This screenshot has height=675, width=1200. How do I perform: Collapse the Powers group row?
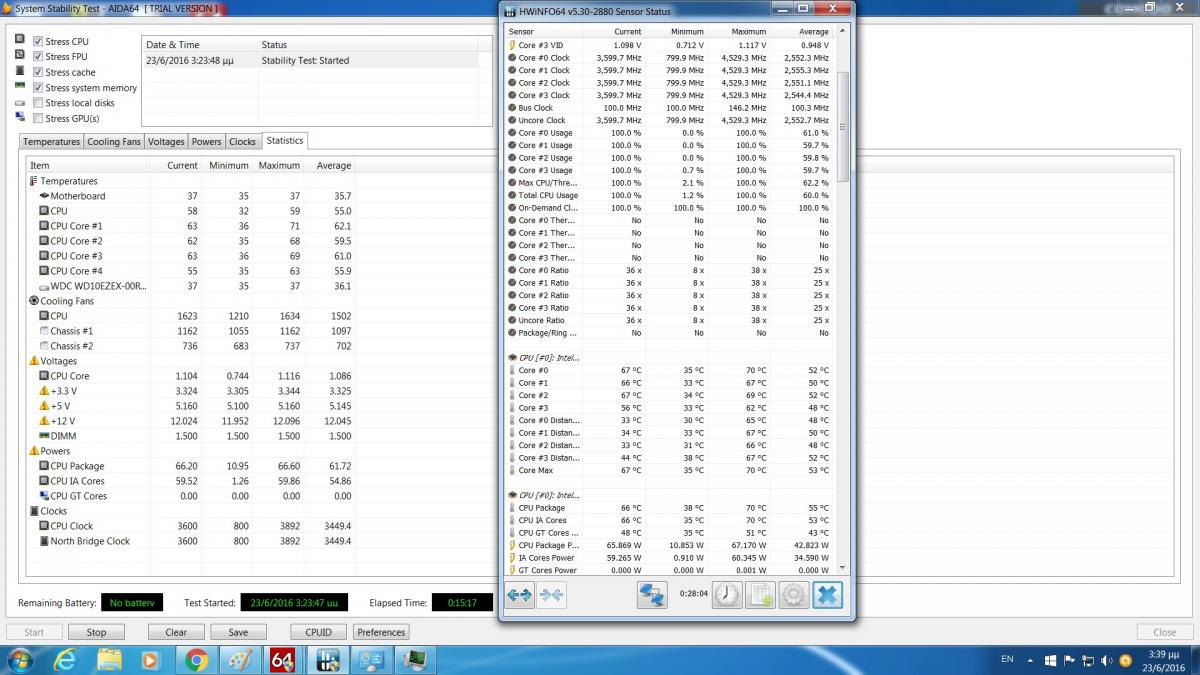(50, 451)
